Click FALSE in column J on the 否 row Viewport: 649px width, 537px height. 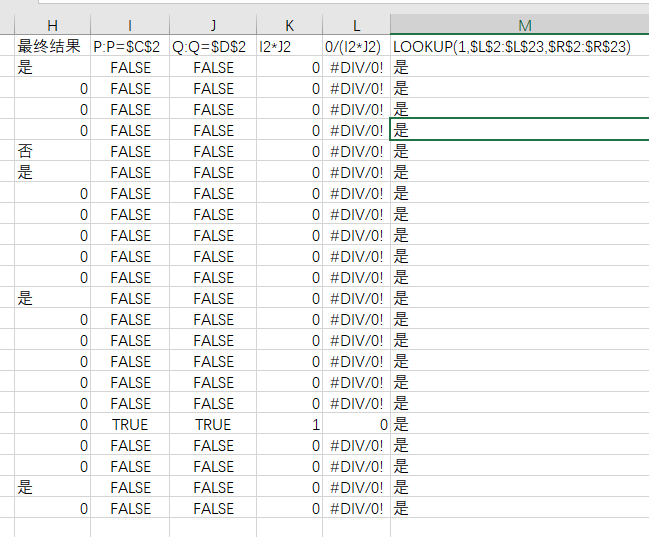(213, 151)
